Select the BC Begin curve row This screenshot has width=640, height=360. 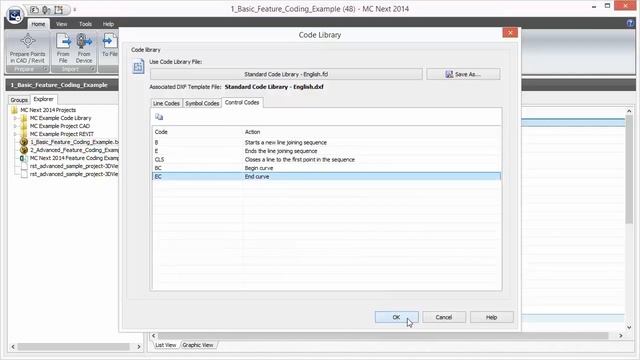coord(326,168)
